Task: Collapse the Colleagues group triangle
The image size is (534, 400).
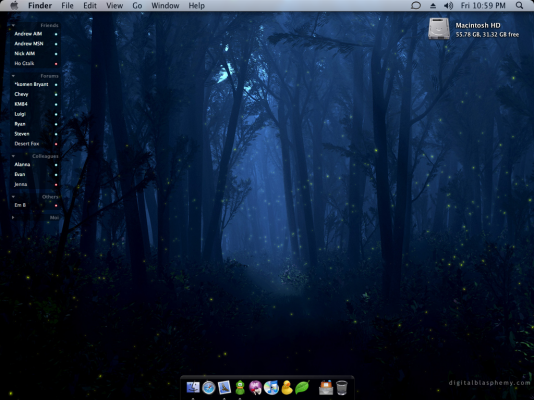Action: [13, 156]
